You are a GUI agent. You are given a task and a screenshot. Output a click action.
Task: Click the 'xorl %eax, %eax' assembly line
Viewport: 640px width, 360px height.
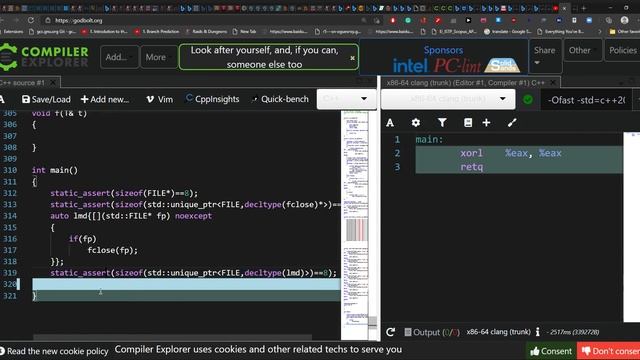point(511,153)
